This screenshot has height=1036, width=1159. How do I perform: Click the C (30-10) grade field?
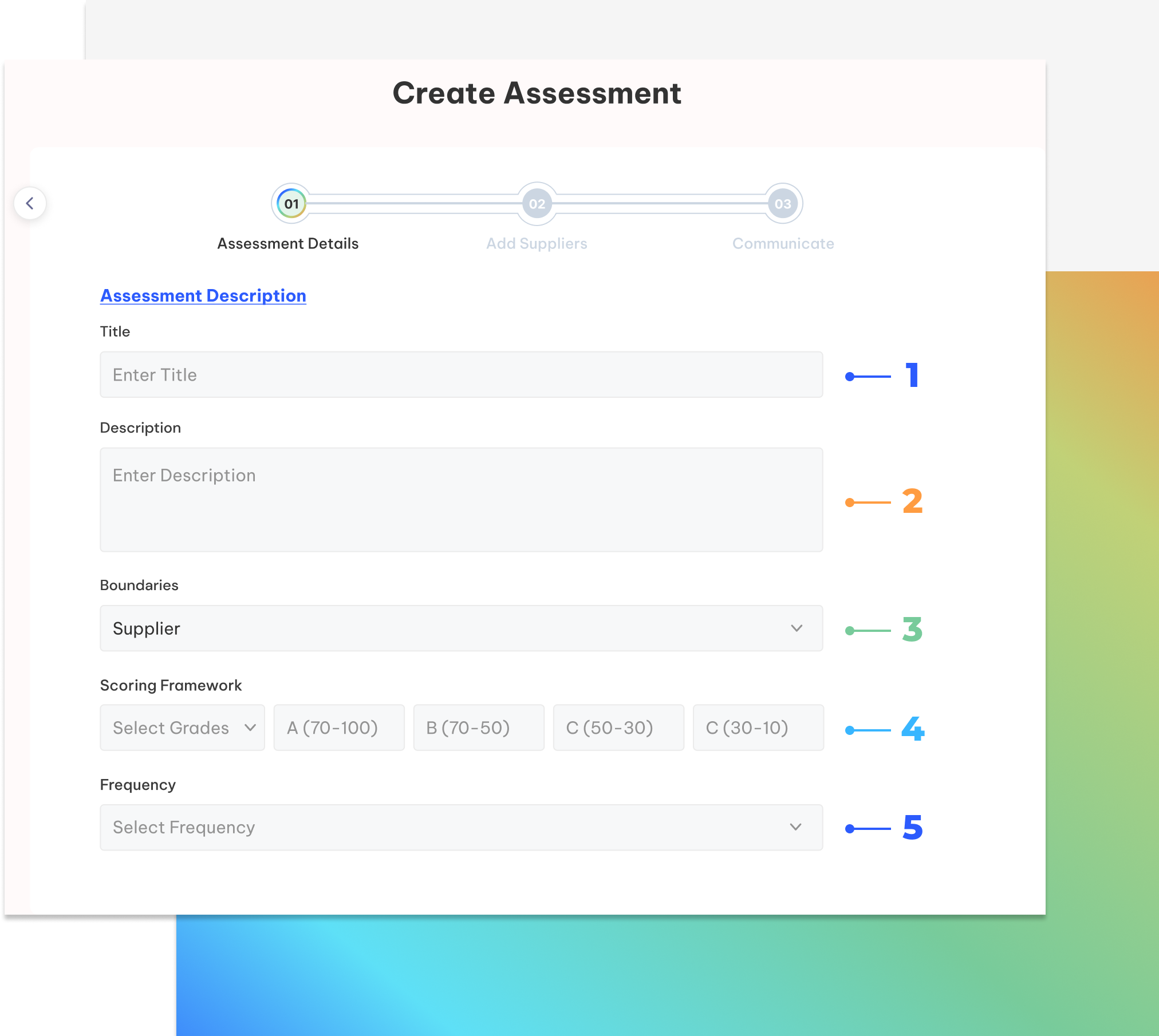tap(758, 727)
